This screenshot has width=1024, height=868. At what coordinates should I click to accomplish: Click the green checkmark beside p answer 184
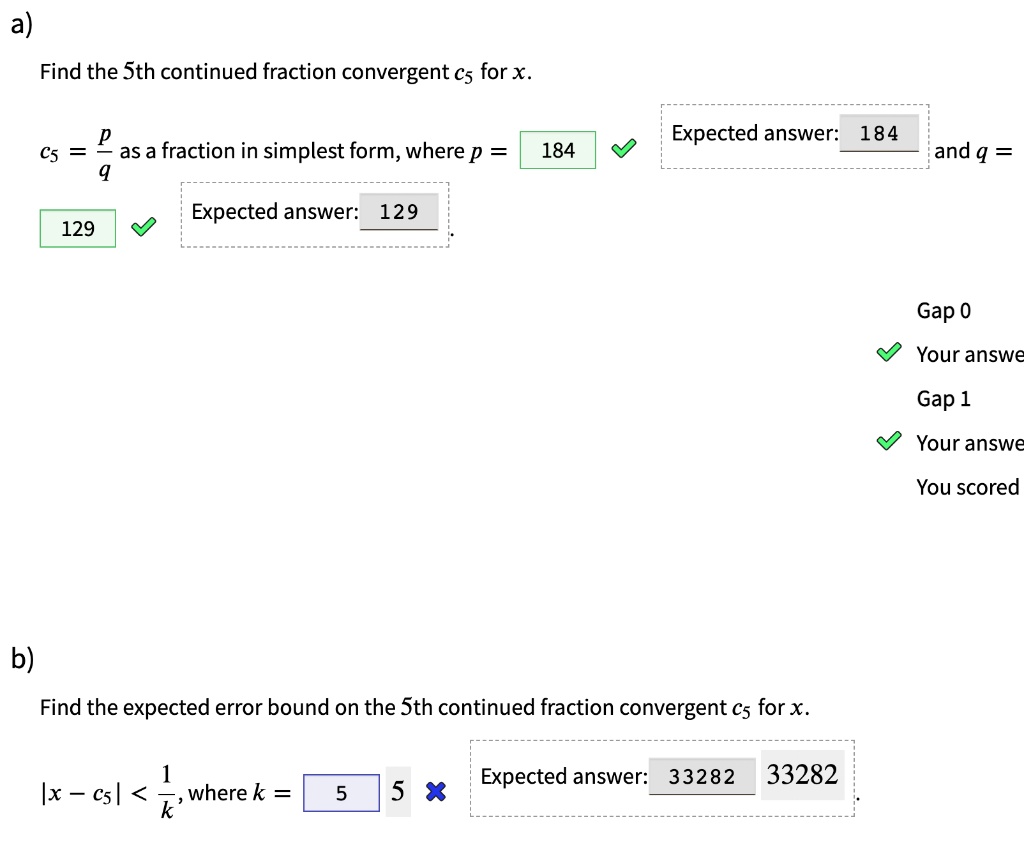pyautogui.click(x=624, y=149)
